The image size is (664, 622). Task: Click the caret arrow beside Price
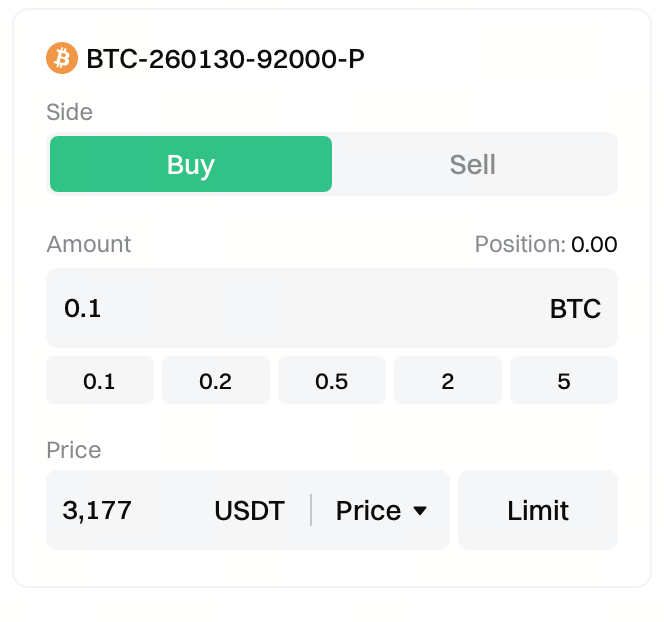pos(420,511)
